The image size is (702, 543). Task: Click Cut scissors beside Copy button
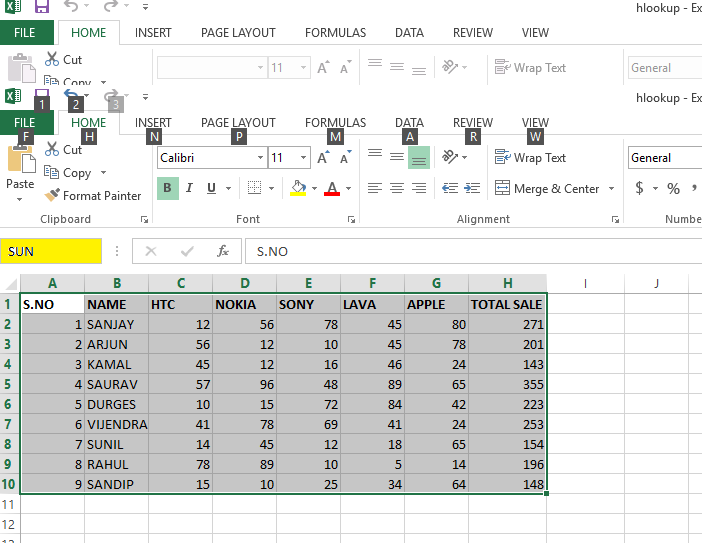(51, 149)
